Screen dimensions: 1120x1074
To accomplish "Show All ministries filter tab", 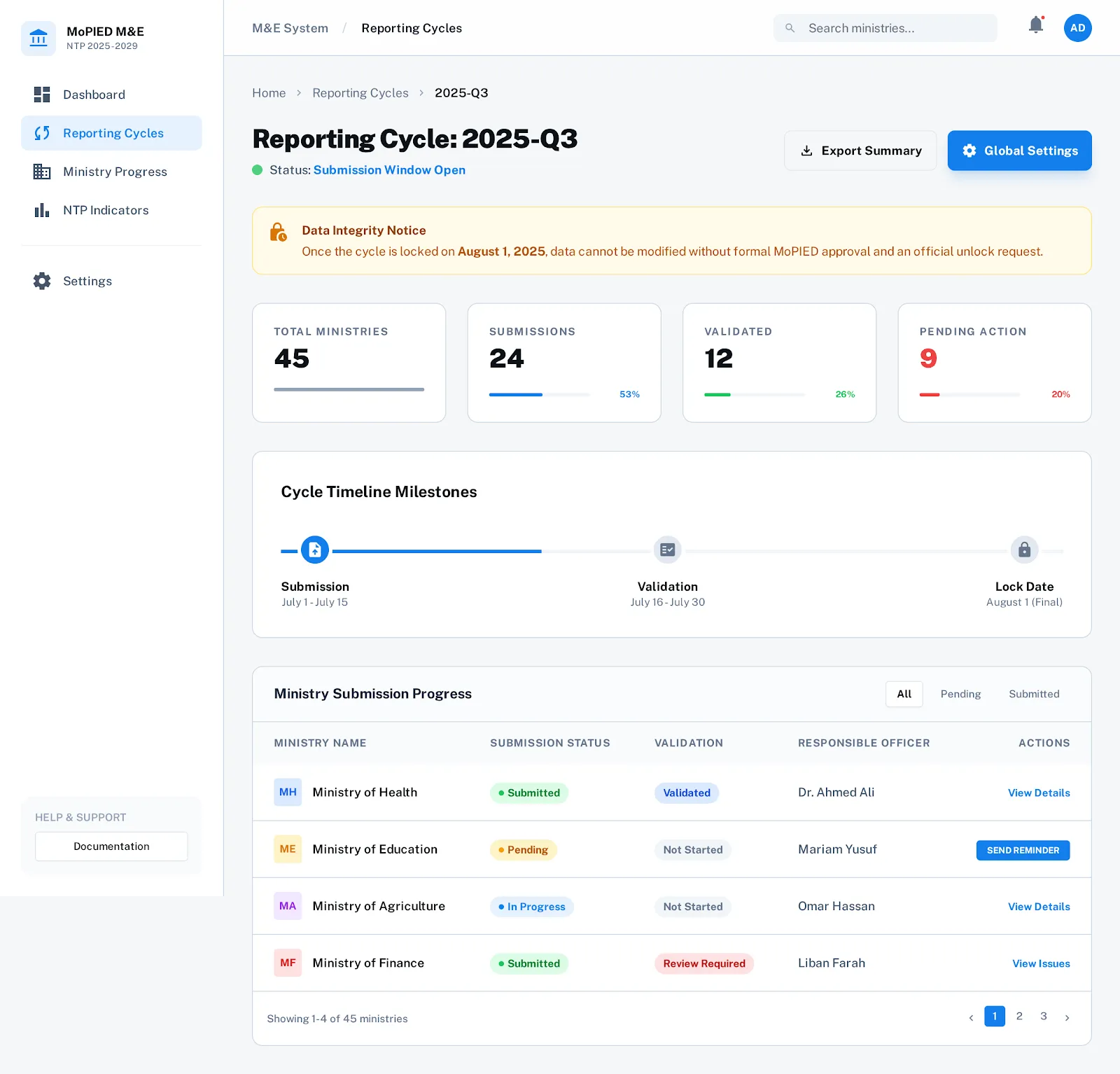I will [x=904, y=694].
